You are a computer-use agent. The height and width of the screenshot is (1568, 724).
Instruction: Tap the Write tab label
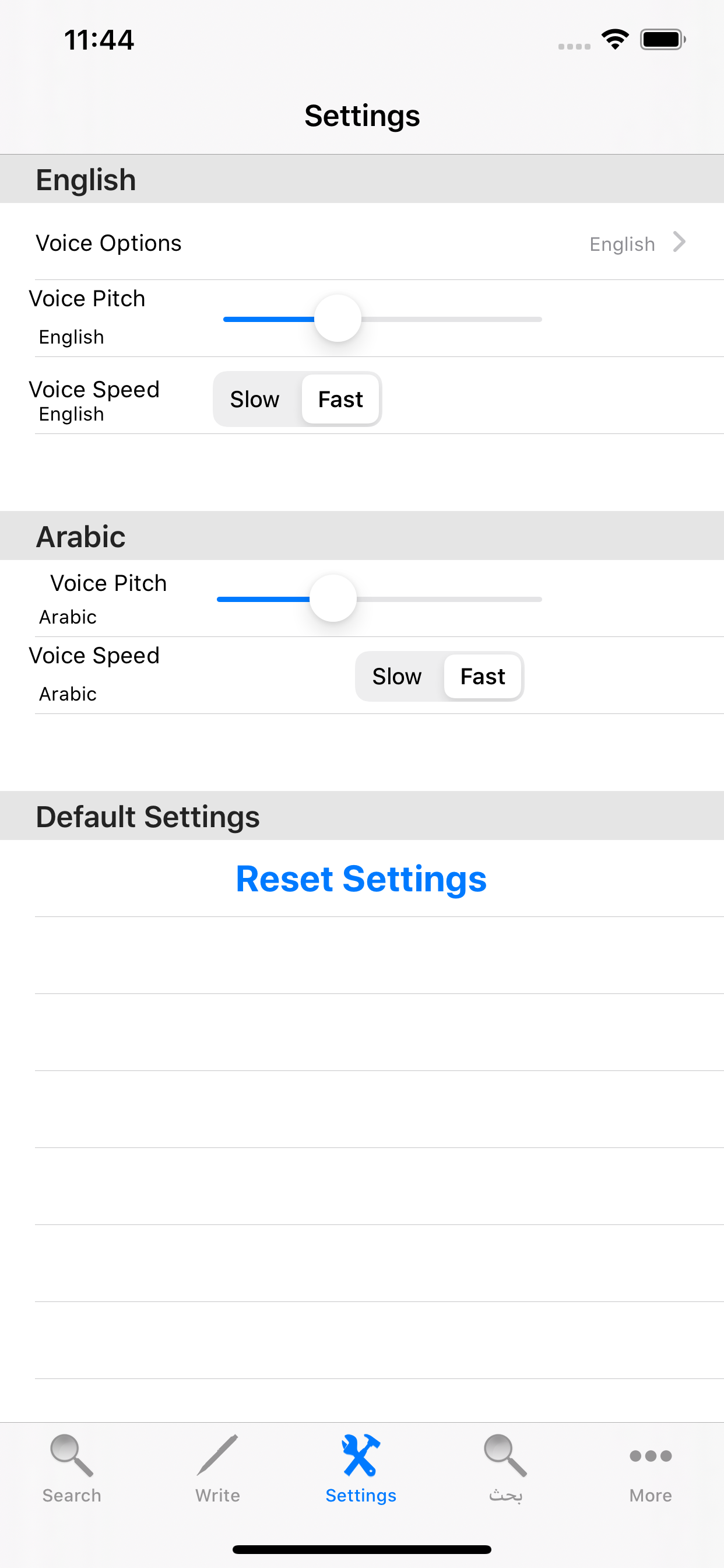[217, 1496]
